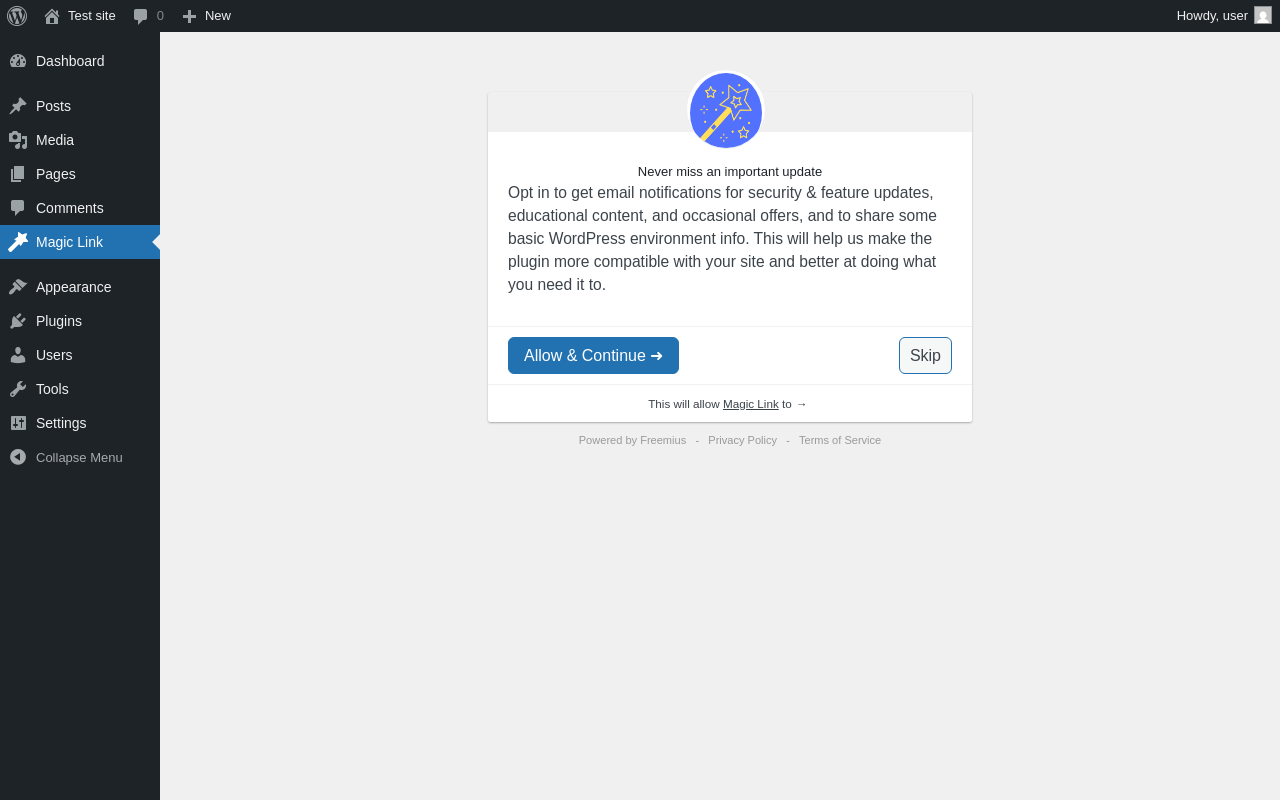
Task: Click the user avatar in admin bar
Action: click(x=1263, y=15)
